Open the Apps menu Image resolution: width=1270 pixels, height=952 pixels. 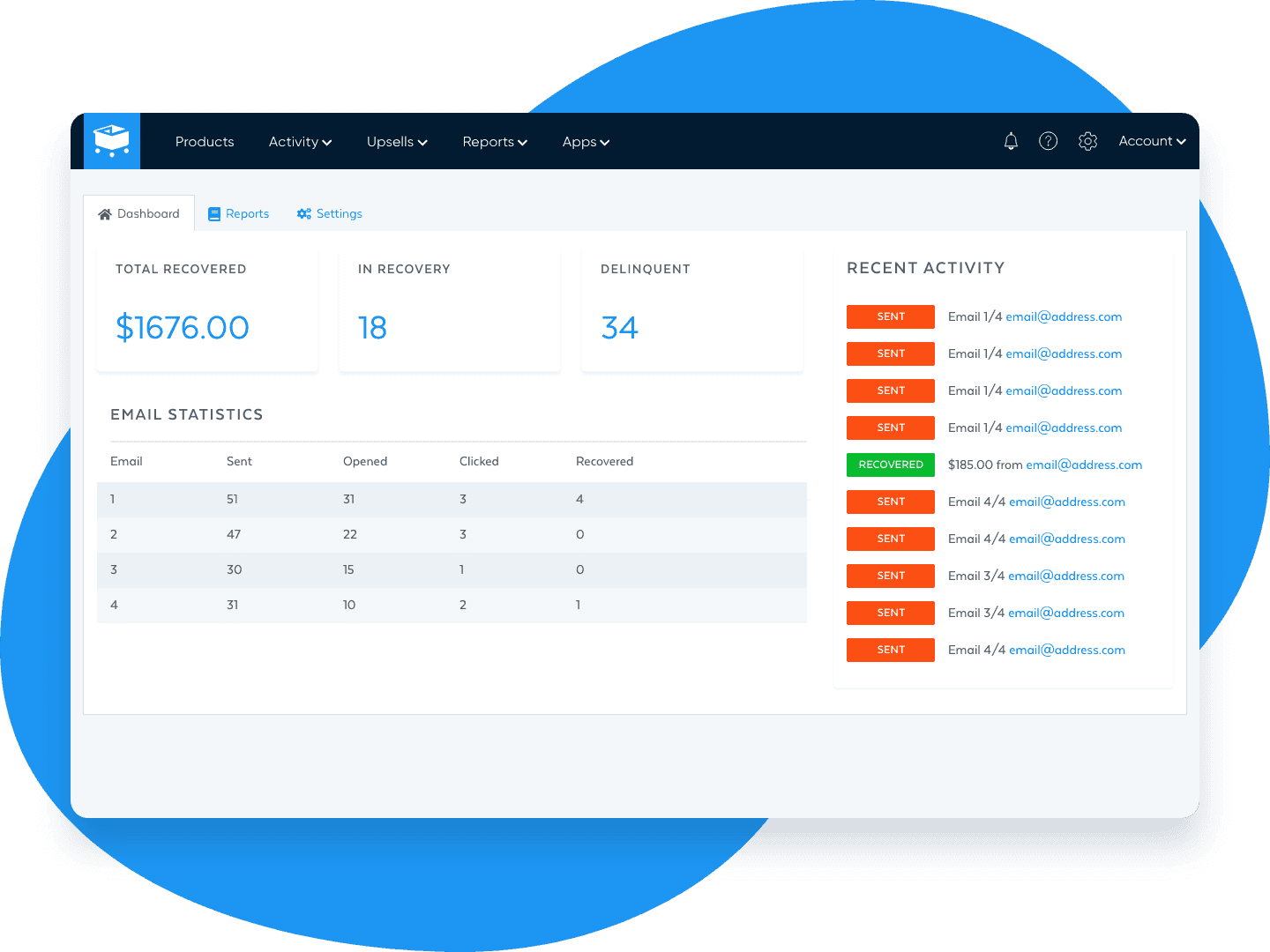[585, 142]
